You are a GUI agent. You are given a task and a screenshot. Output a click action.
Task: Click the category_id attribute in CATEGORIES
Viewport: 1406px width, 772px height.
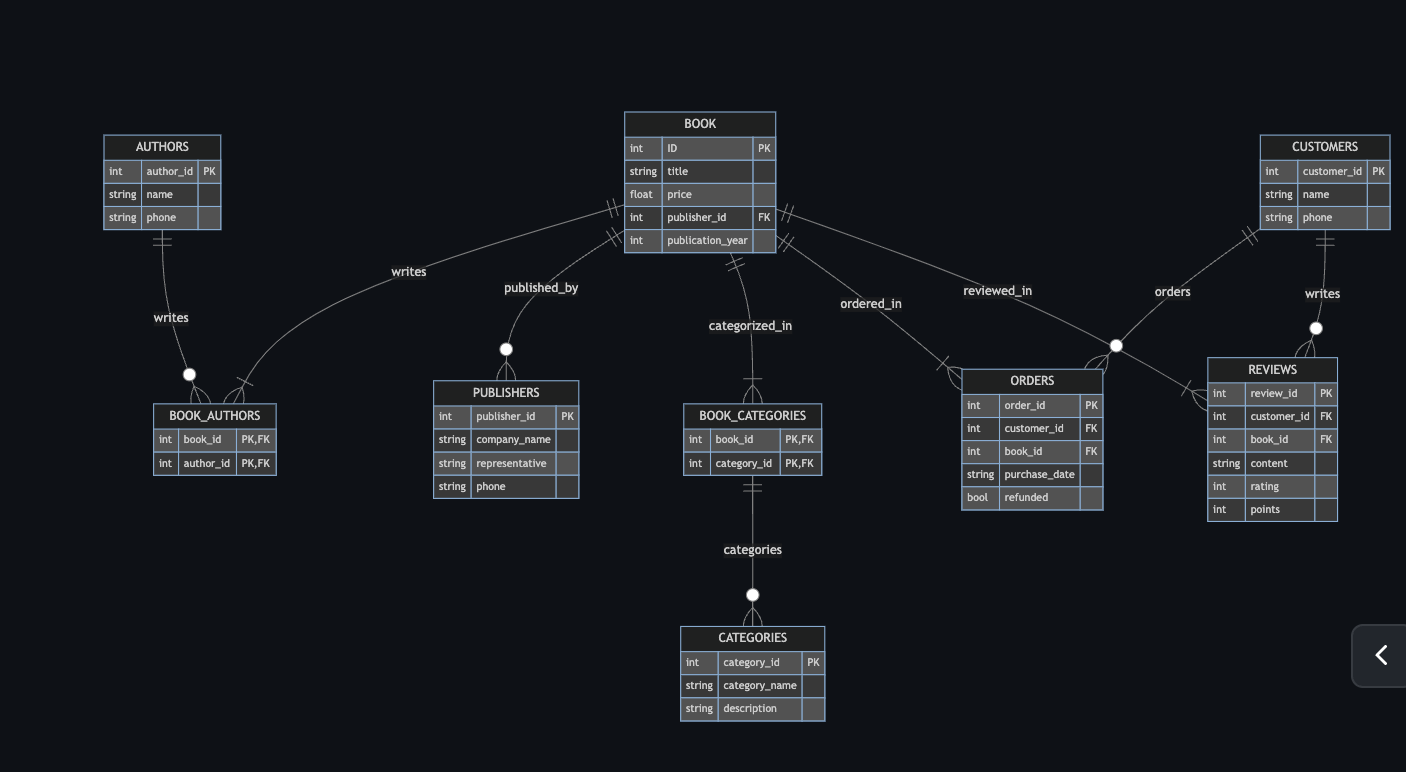(760, 663)
